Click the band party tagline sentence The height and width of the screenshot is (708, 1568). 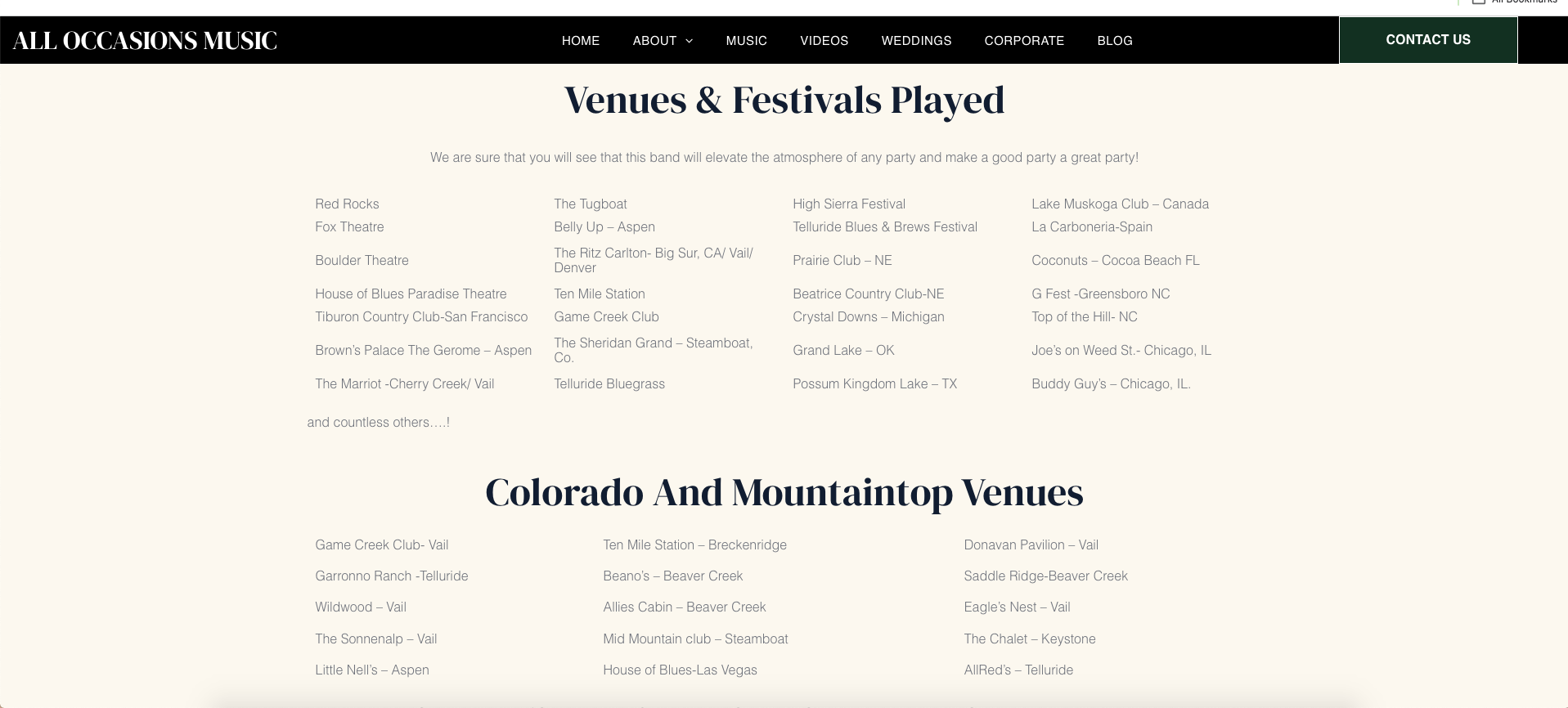tap(784, 157)
